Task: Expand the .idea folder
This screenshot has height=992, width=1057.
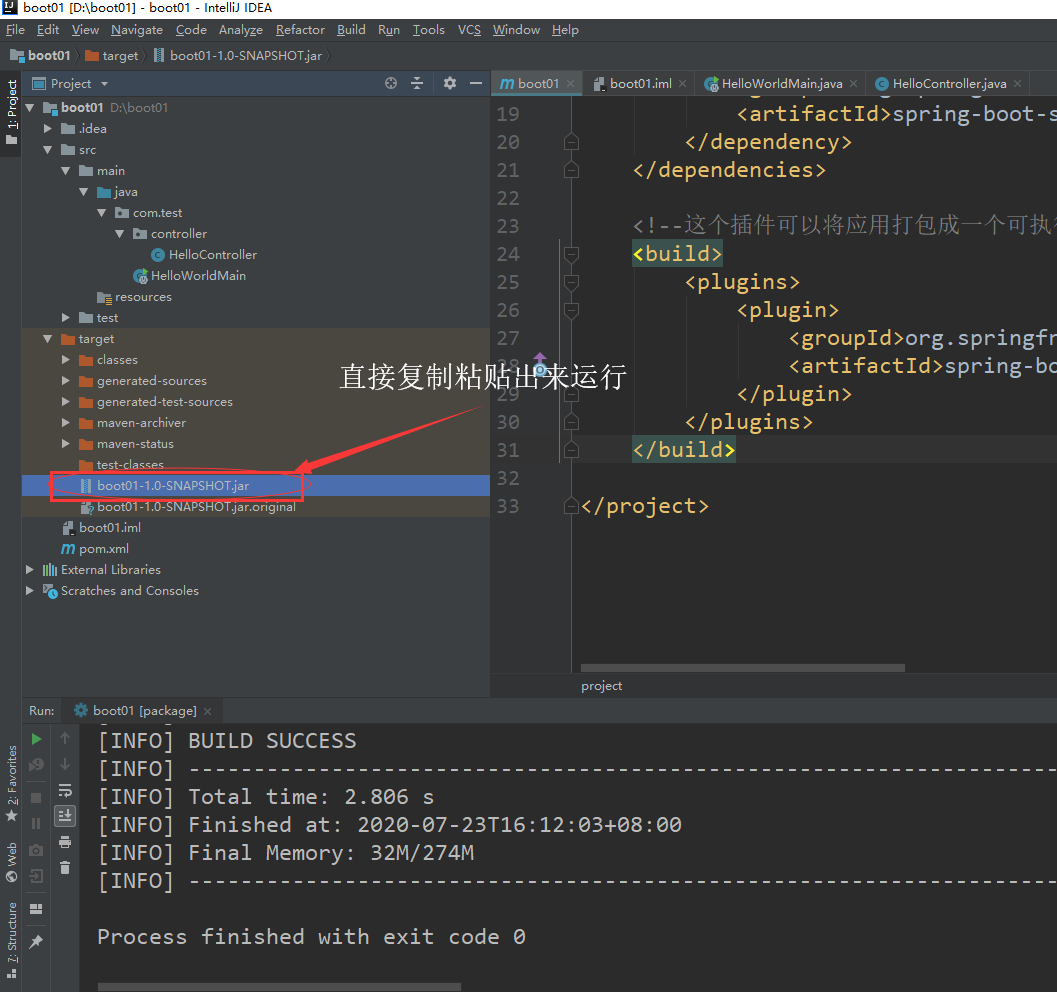Action: point(48,129)
